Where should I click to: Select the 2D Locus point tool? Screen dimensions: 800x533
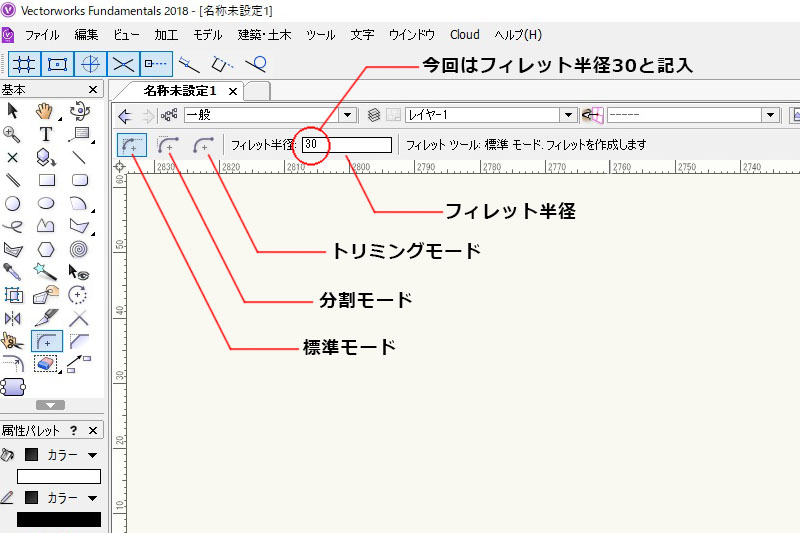12,158
